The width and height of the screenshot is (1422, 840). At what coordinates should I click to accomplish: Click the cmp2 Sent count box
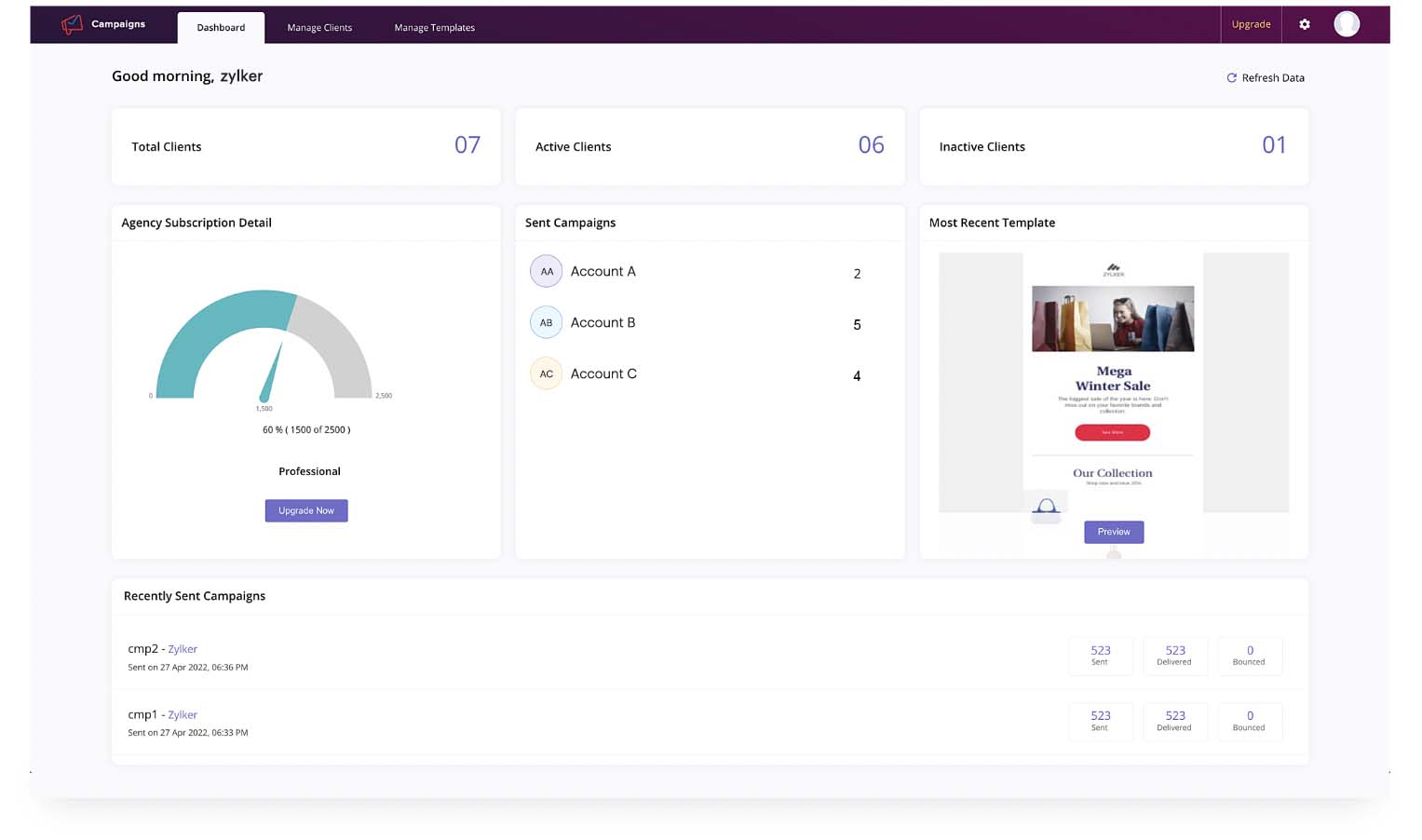(1100, 656)
